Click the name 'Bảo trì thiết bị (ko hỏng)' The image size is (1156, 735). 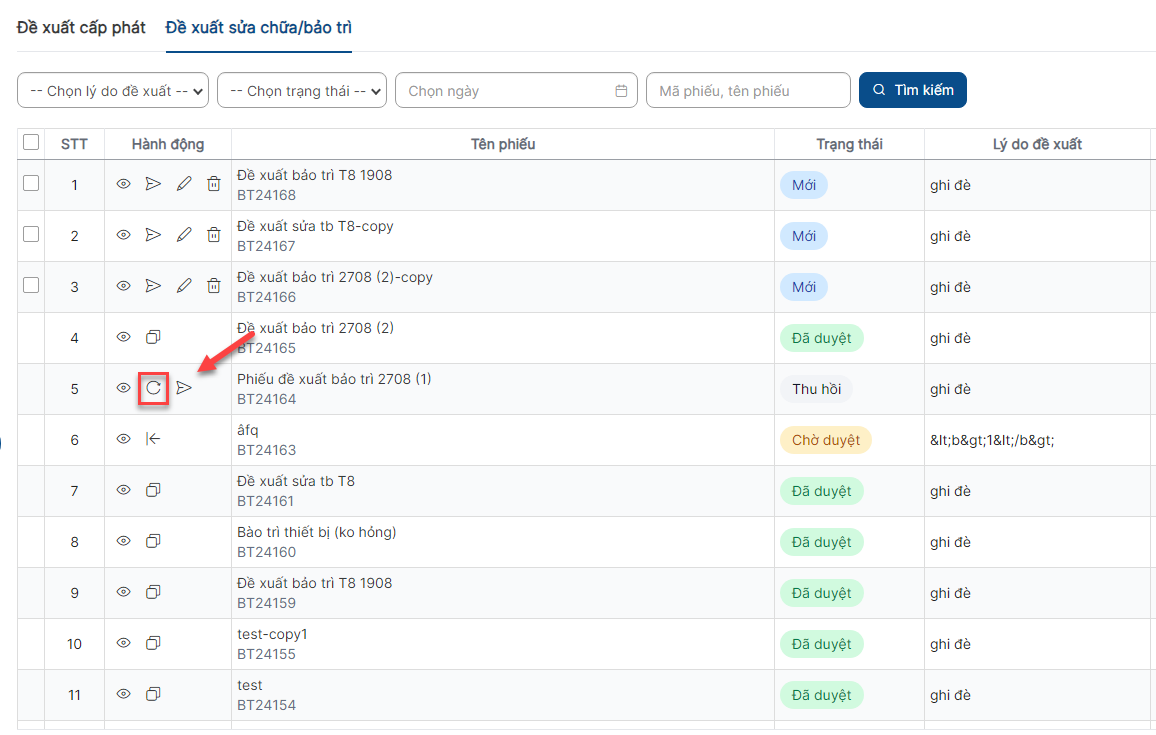(316, 532)
